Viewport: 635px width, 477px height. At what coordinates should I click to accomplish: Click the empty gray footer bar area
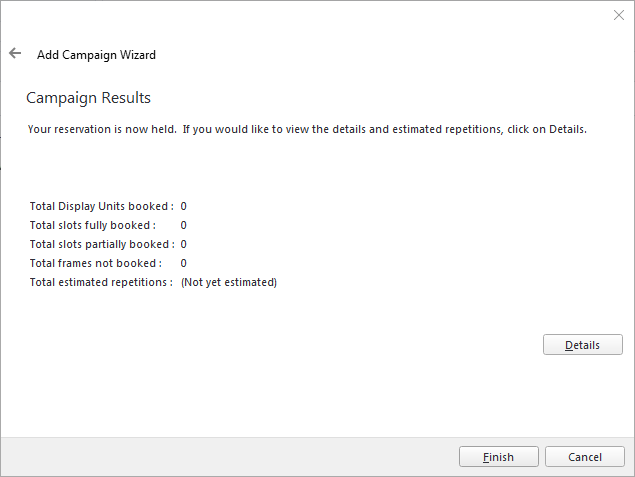point(229,457)
